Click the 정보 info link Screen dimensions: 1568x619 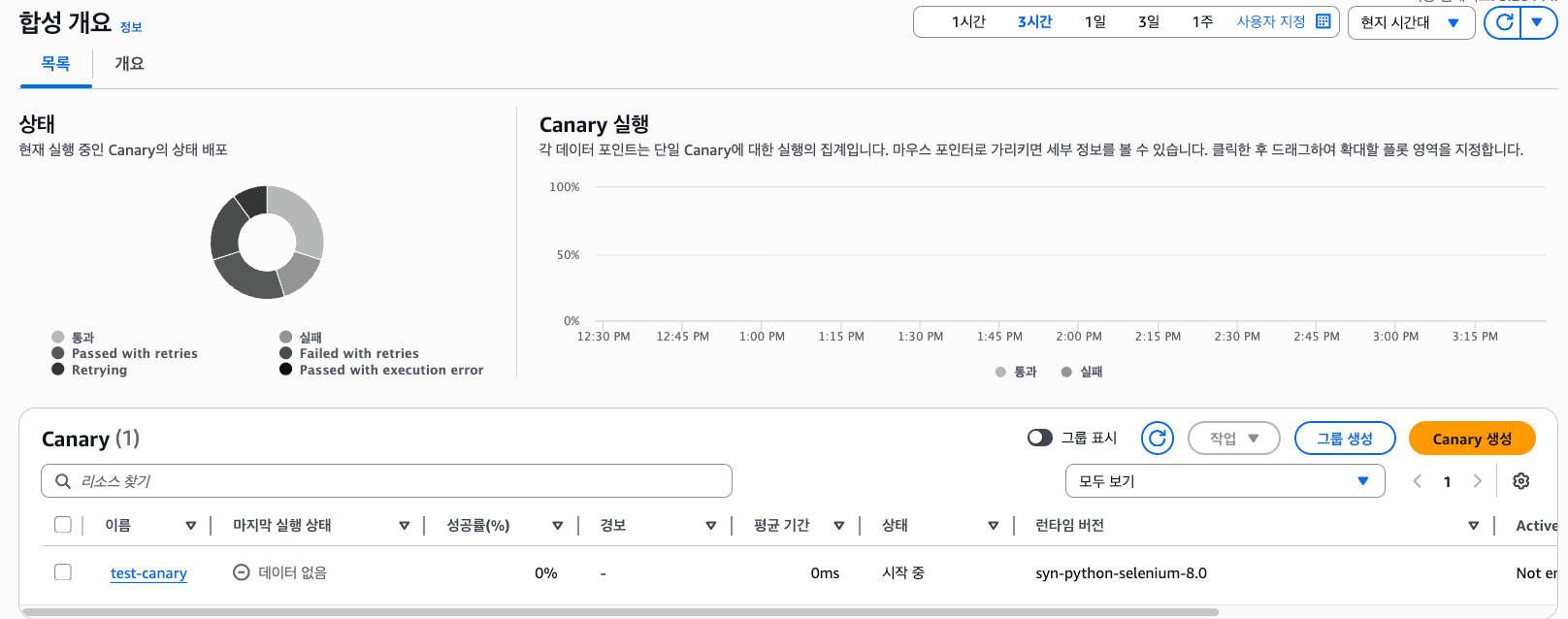pos(131,27)
